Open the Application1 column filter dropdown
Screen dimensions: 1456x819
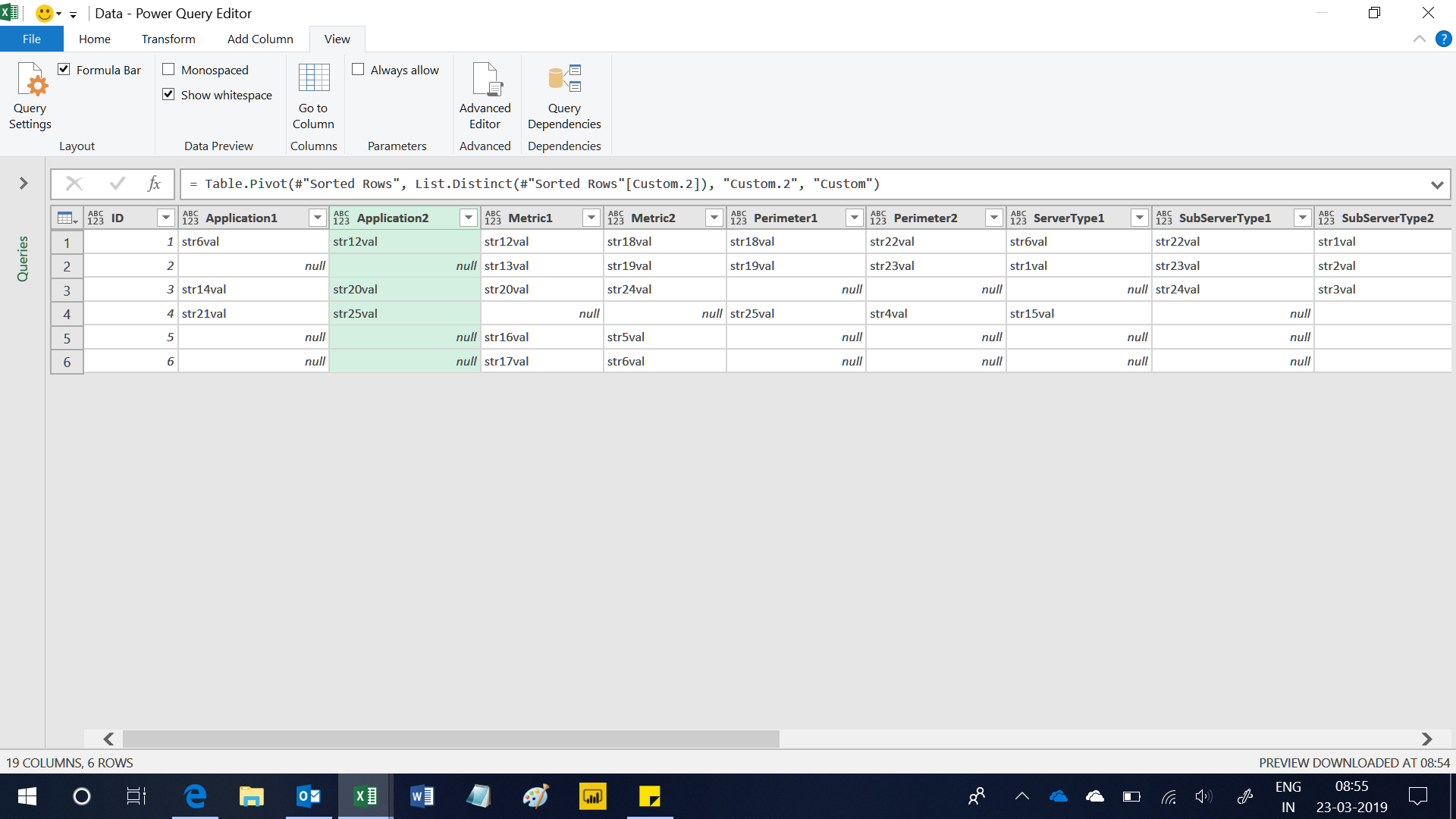(x=318, y=218)
